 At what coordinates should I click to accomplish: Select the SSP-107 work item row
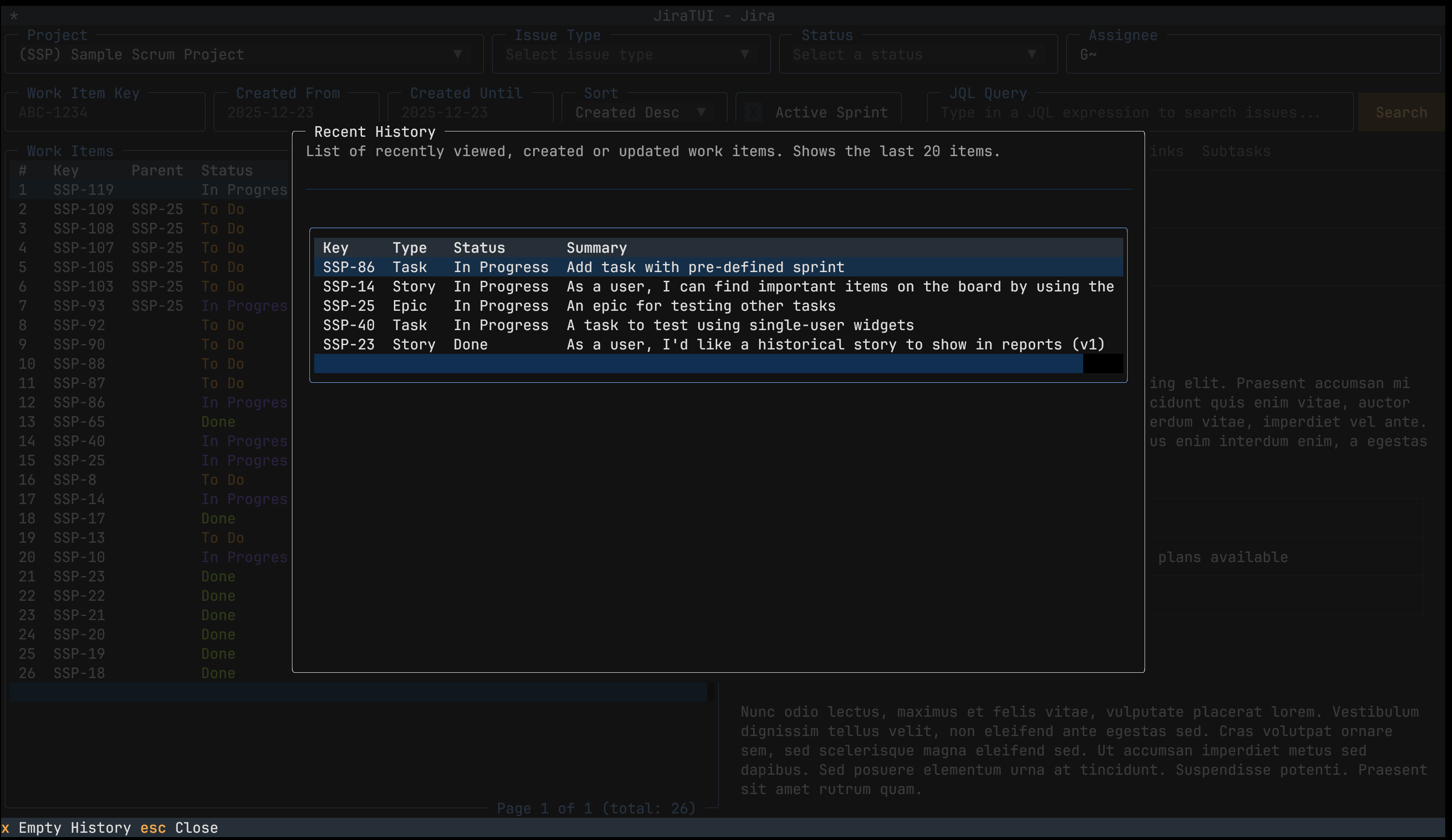[149, 248]
